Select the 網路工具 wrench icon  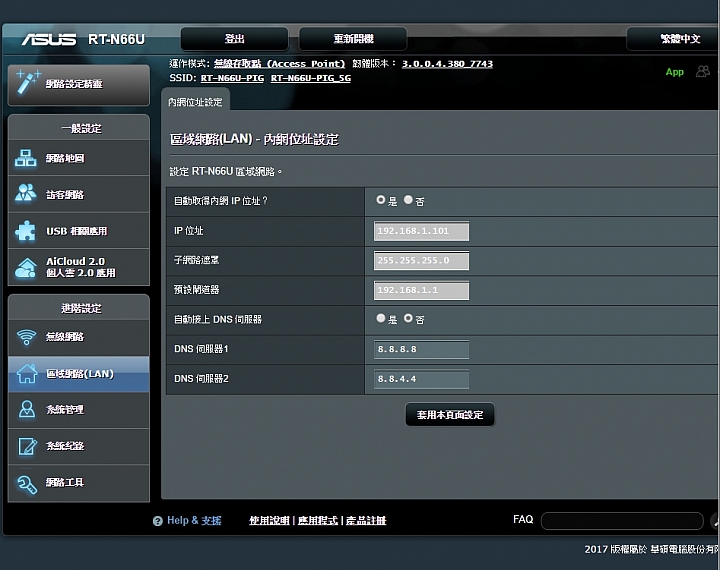[x=27, y=484]
